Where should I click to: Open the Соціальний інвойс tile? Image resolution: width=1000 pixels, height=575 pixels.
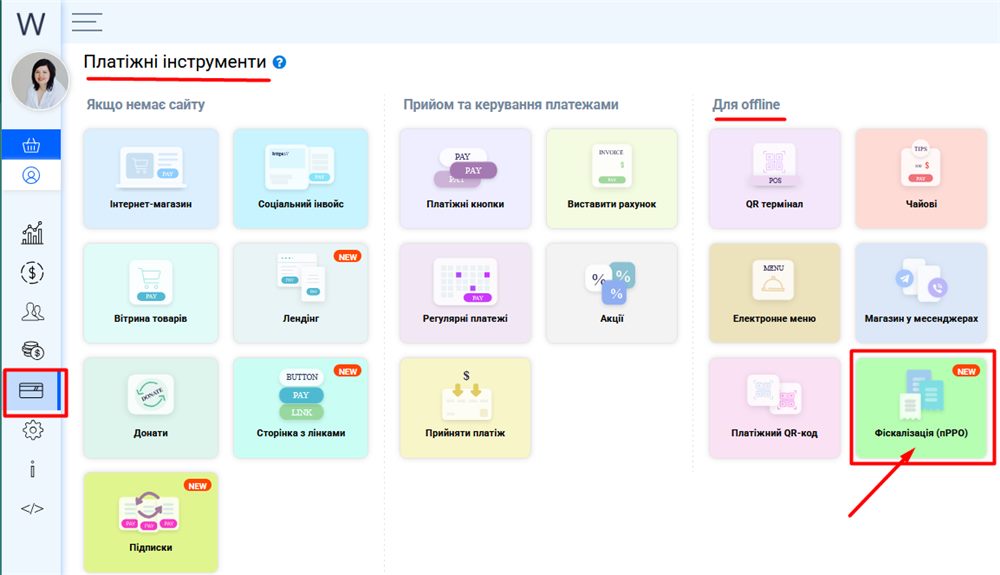tap(300, 178)
